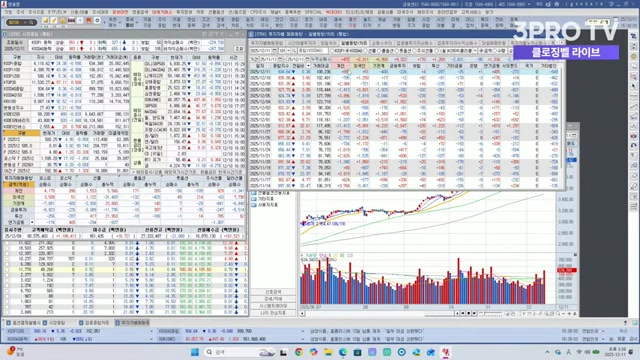This screenshot has width=640, height=360.
Task: Select the KOSDAQ radio button
Action: click(348, 51)
